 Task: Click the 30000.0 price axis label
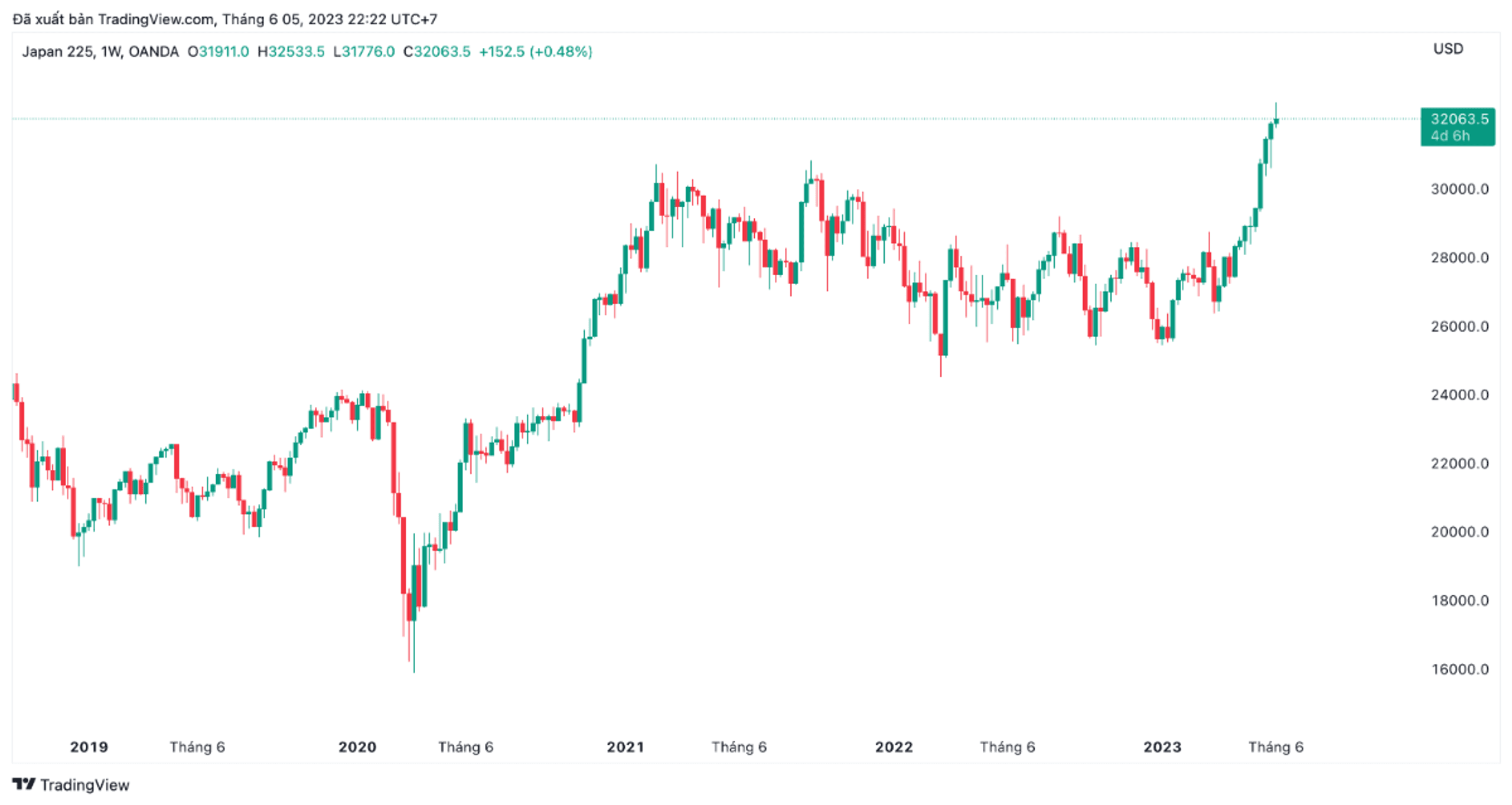(1459, 189)
